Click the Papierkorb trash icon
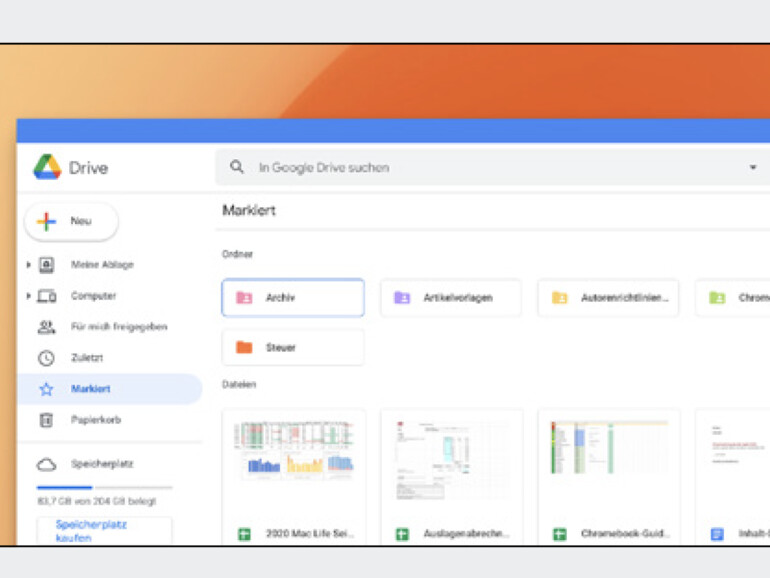Viewport: 770px width, 578px height. pos(46,420)
